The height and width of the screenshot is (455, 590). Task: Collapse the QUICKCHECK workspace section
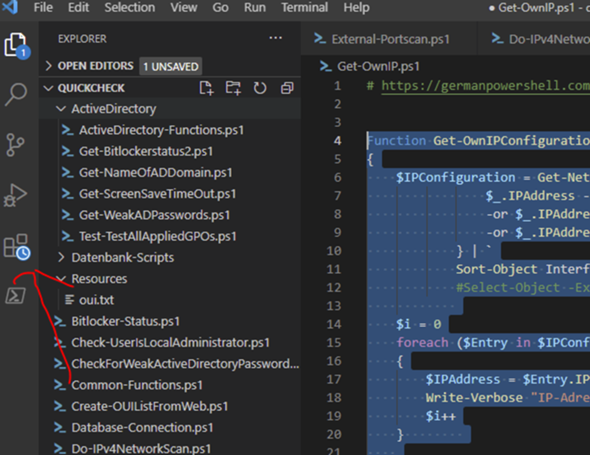tap(48, 88)
